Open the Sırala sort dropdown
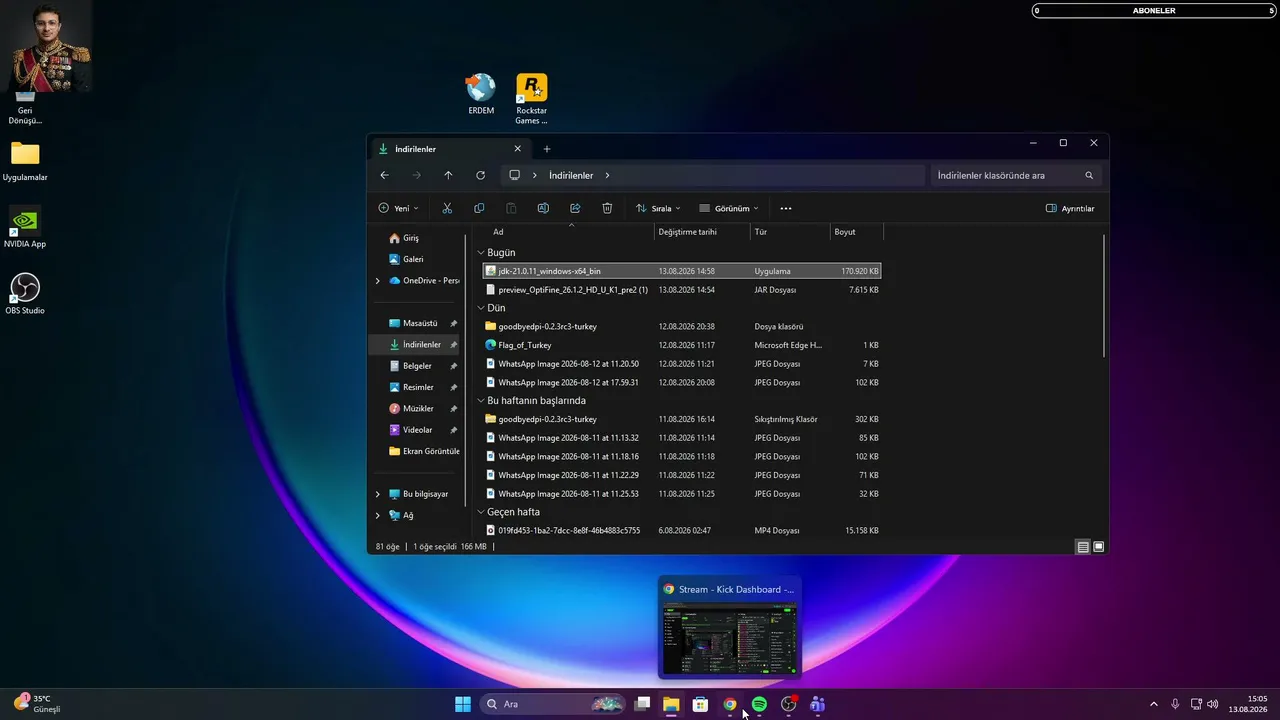Screen dimensions: 1280x720 [658, 208]
